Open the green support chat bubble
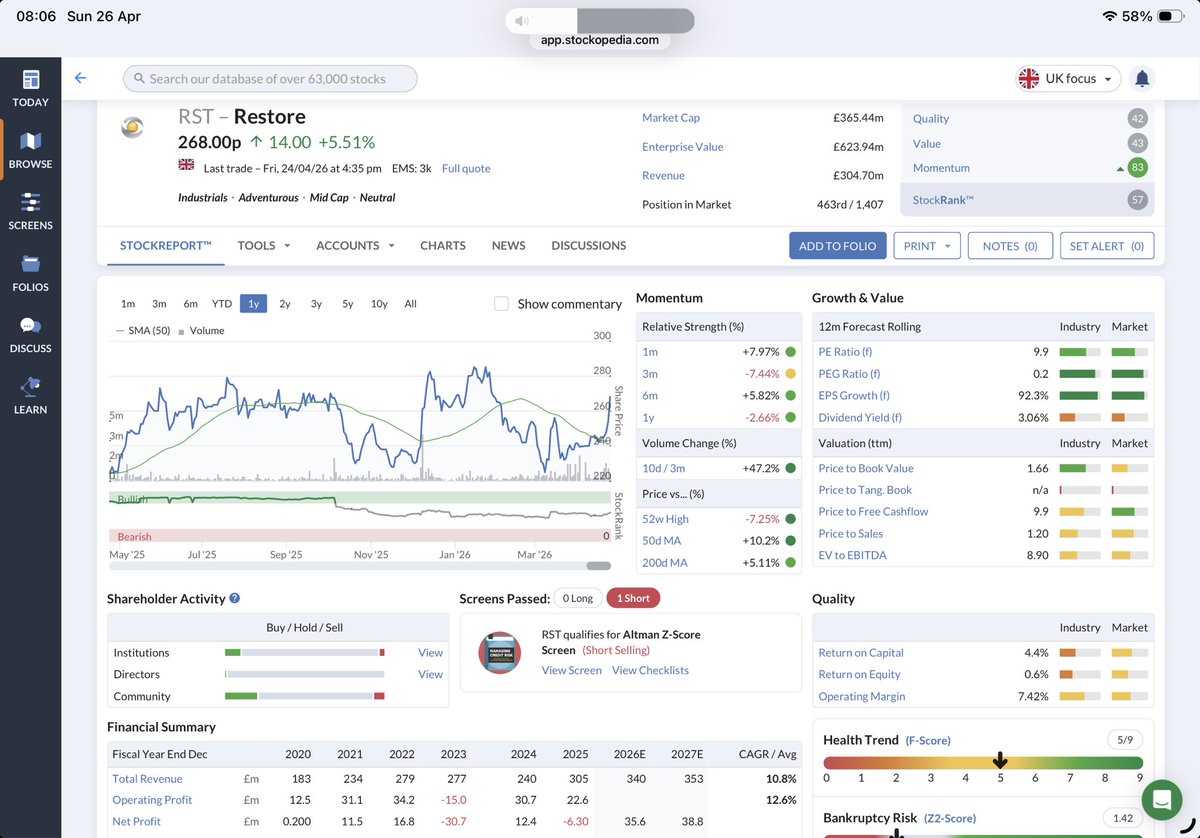Image resolution: width=1200 pixels, height=838 pixels. 1161,800
